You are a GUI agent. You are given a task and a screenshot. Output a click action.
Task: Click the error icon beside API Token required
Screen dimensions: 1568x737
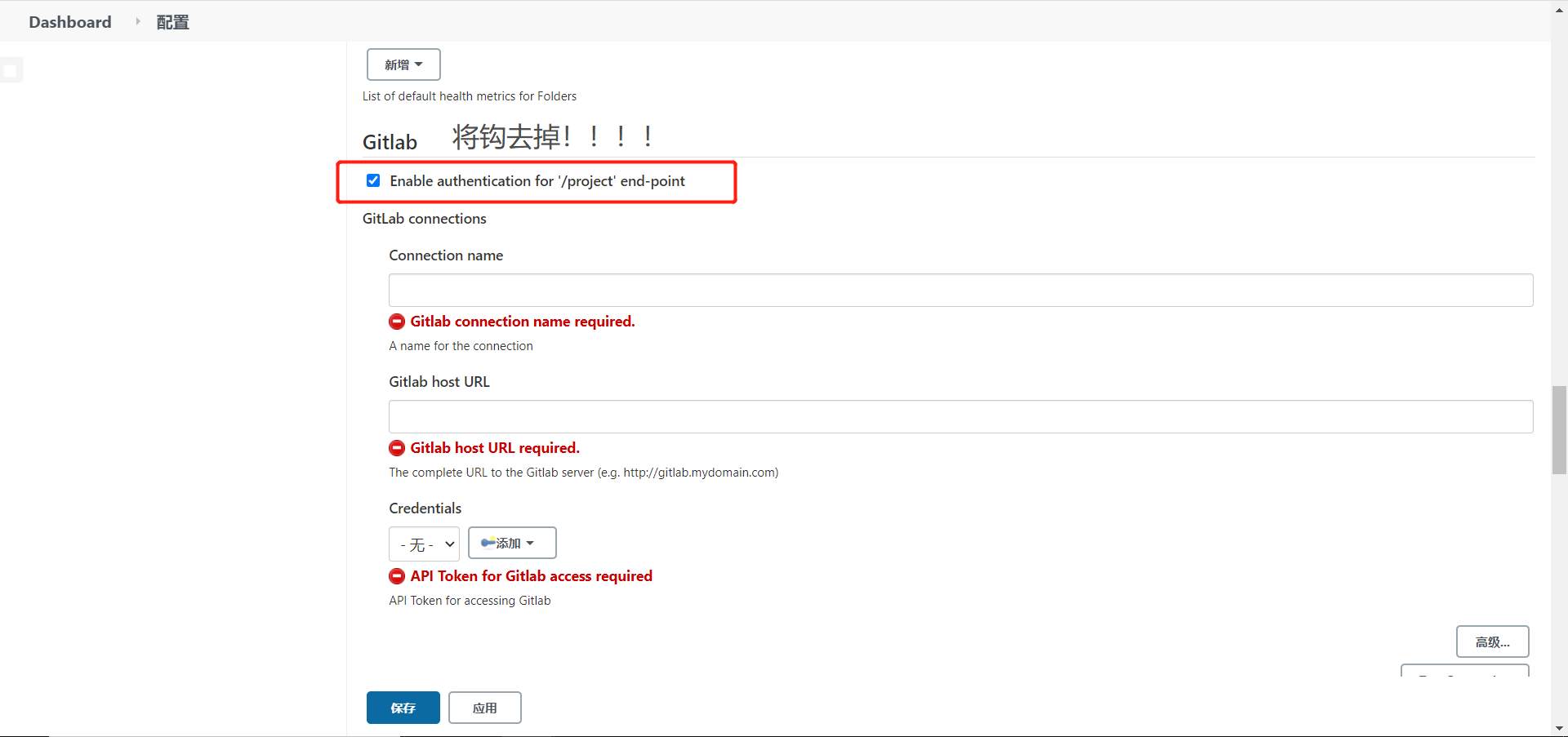pos(397,576)
